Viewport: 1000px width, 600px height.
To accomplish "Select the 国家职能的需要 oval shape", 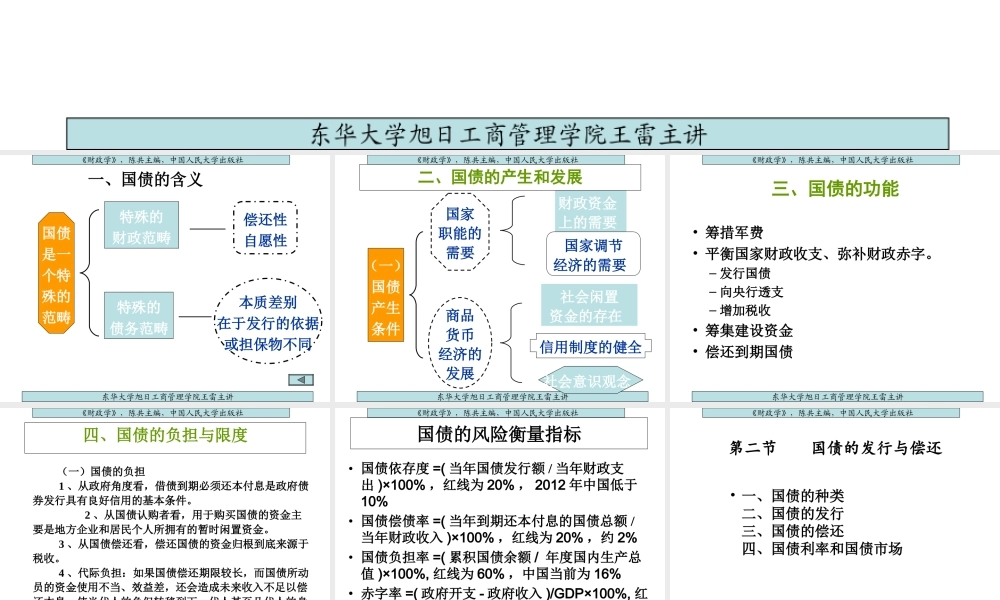I will (x=460, y=232).
